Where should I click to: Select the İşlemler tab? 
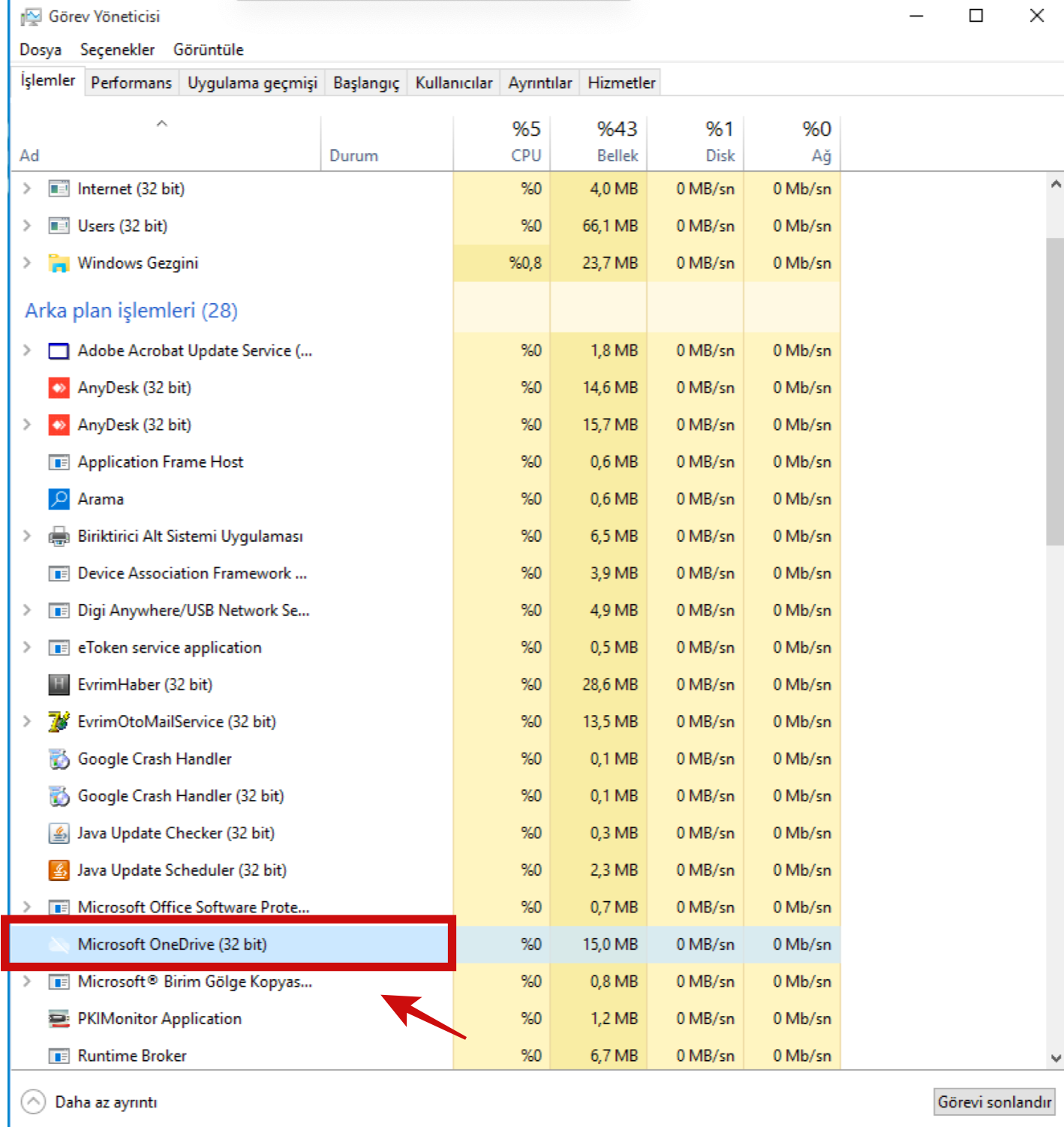pos(48,80)
